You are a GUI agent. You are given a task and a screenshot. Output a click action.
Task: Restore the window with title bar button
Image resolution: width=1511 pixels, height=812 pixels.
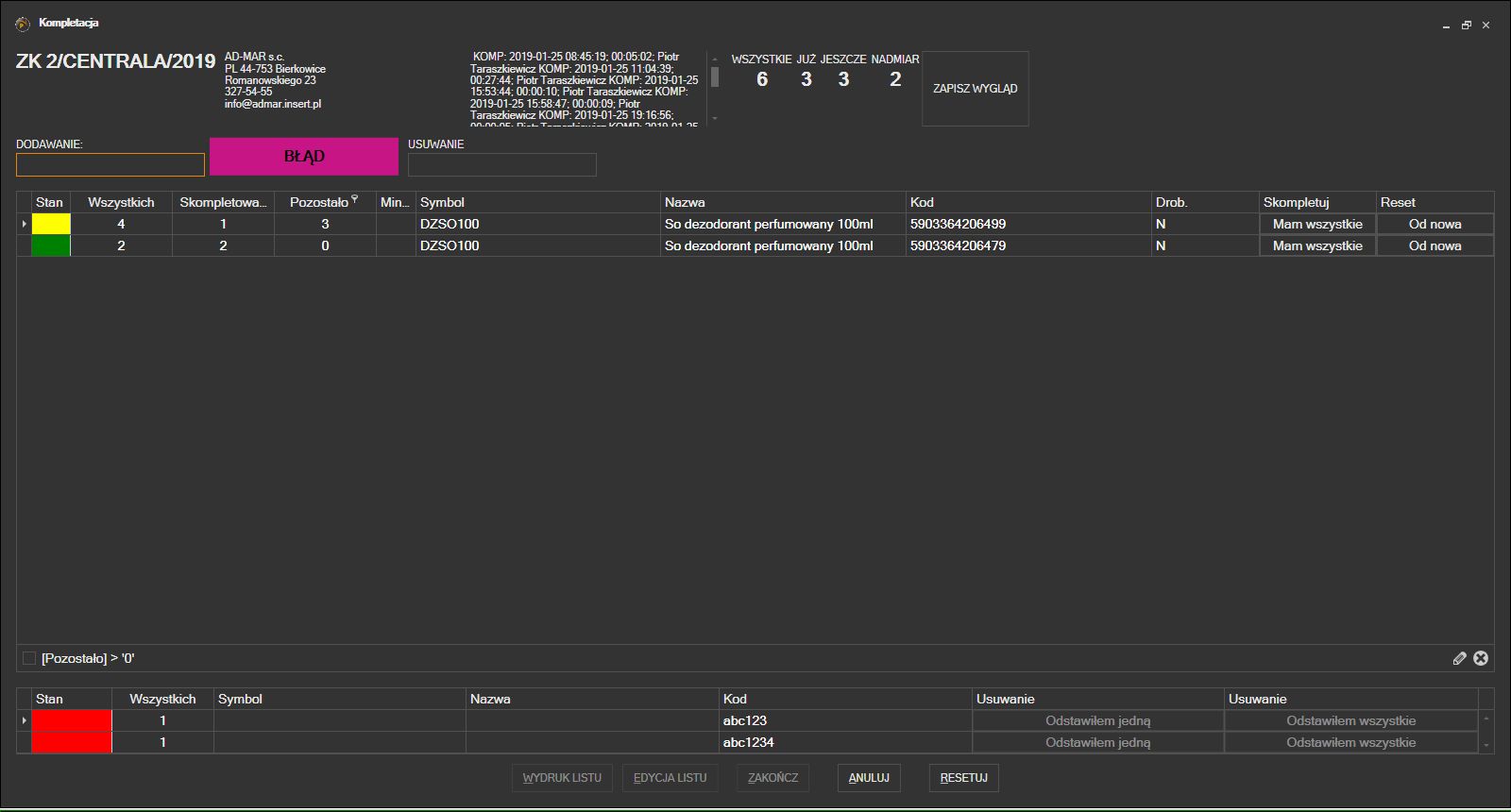click(1467, 25)
